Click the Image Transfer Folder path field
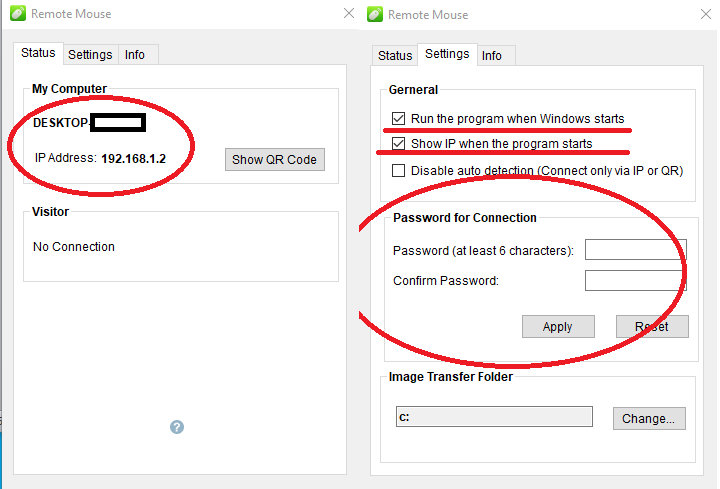Image resolution: width=720 pixels, height=489 pixels. tap(494, 418)
